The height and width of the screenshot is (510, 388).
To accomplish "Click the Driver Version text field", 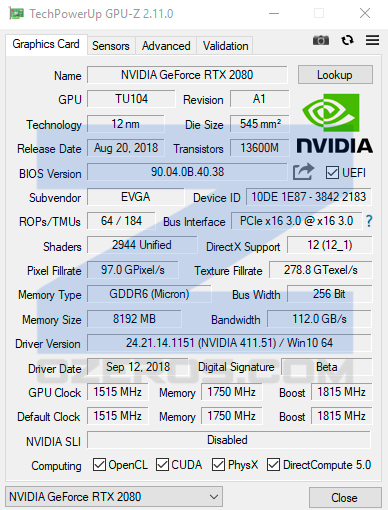I will [229, 343].
